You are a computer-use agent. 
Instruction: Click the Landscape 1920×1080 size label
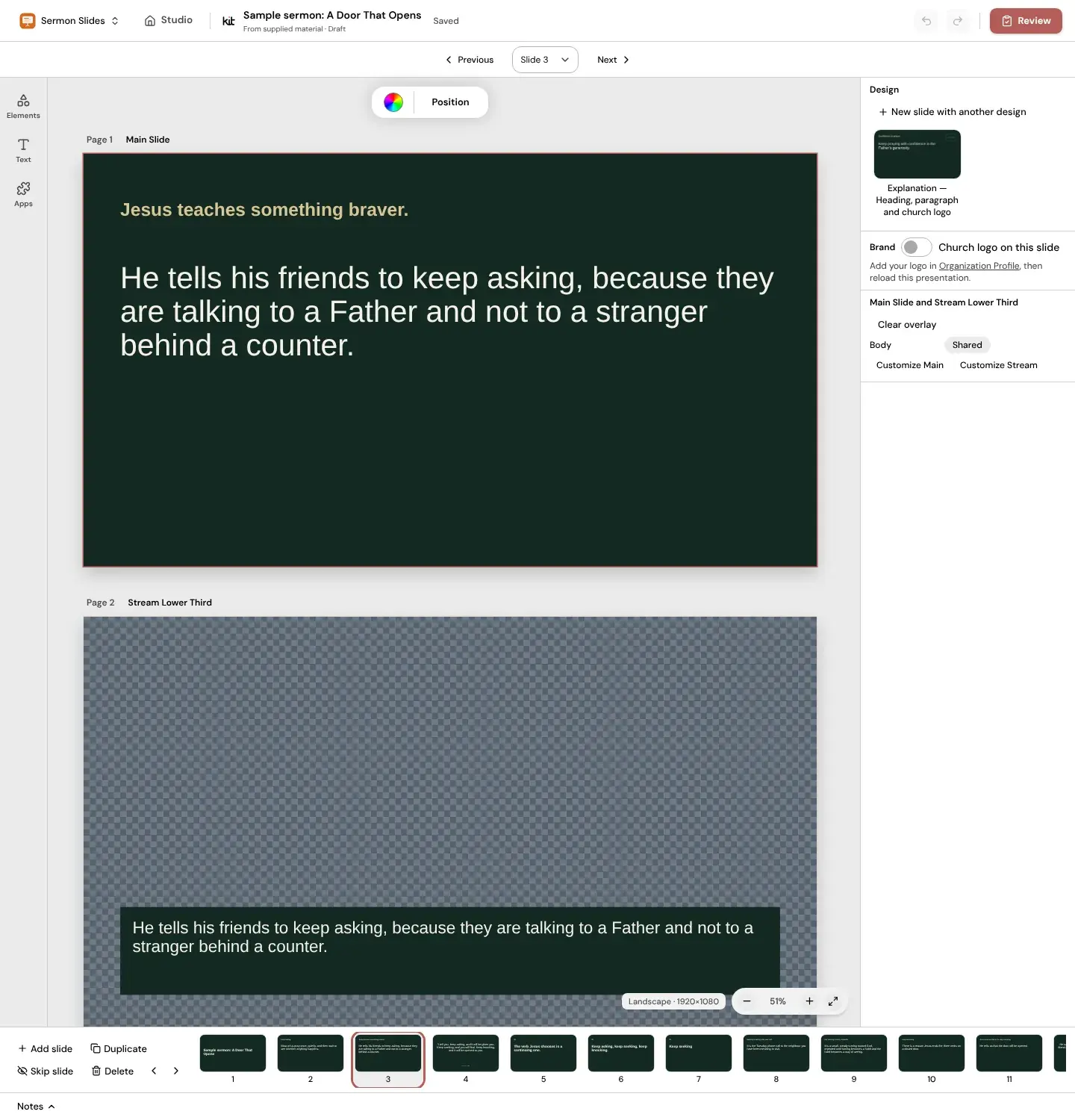point(673,1001)
